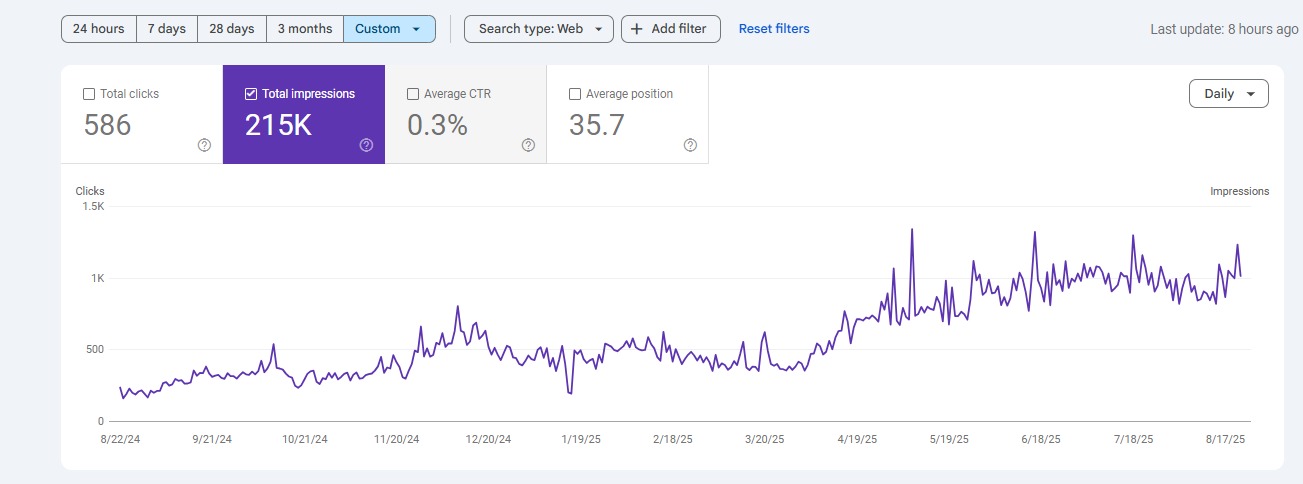Click the plus icon for Add filter
The width and height of the screenshot is (1303, 484).
tap(636, 29)
